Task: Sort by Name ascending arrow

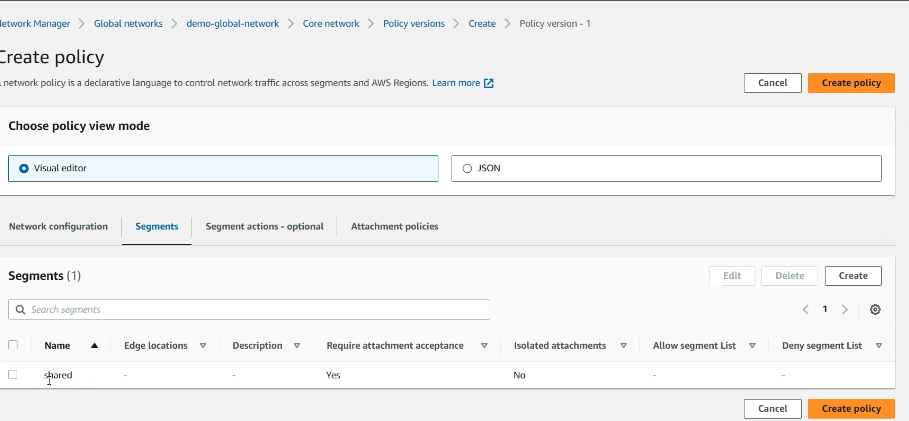Action: click(94, 346)
